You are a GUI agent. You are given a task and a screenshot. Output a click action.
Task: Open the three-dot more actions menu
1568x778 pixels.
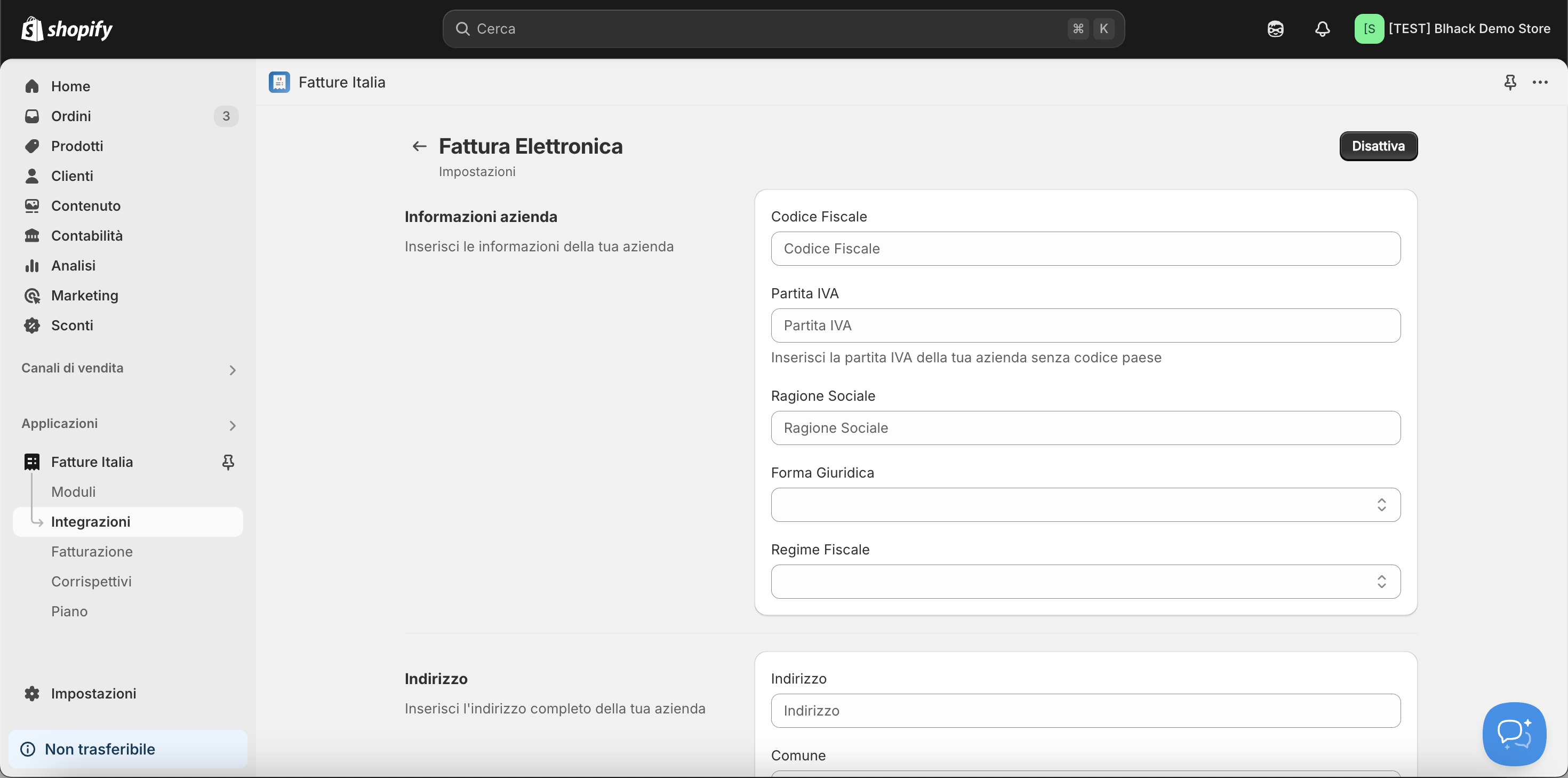[1540, 82]
